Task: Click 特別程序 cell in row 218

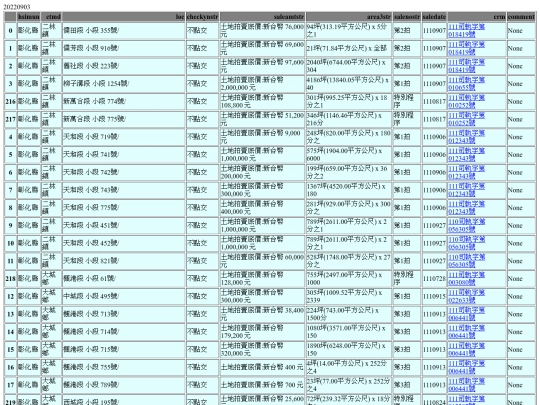Action: (x=407, y=279)
